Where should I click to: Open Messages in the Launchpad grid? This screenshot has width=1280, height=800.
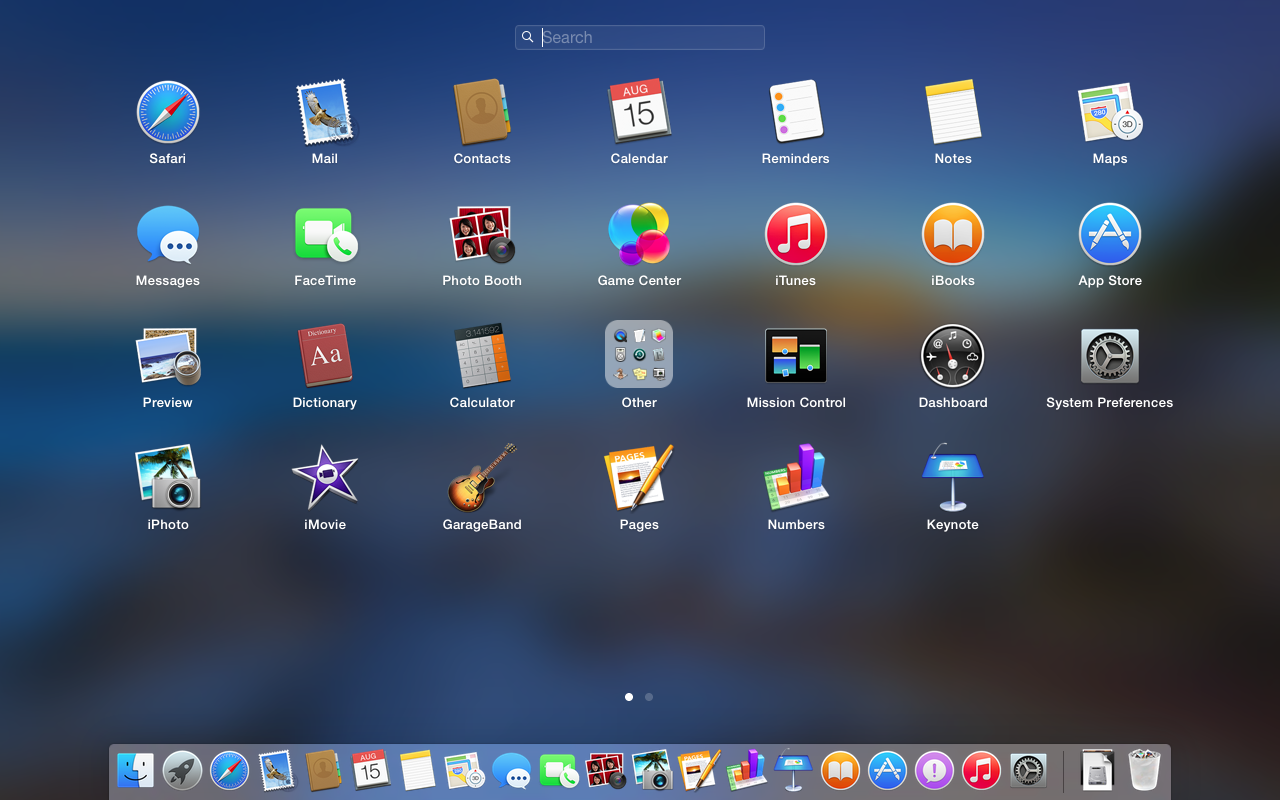point(168,234)
